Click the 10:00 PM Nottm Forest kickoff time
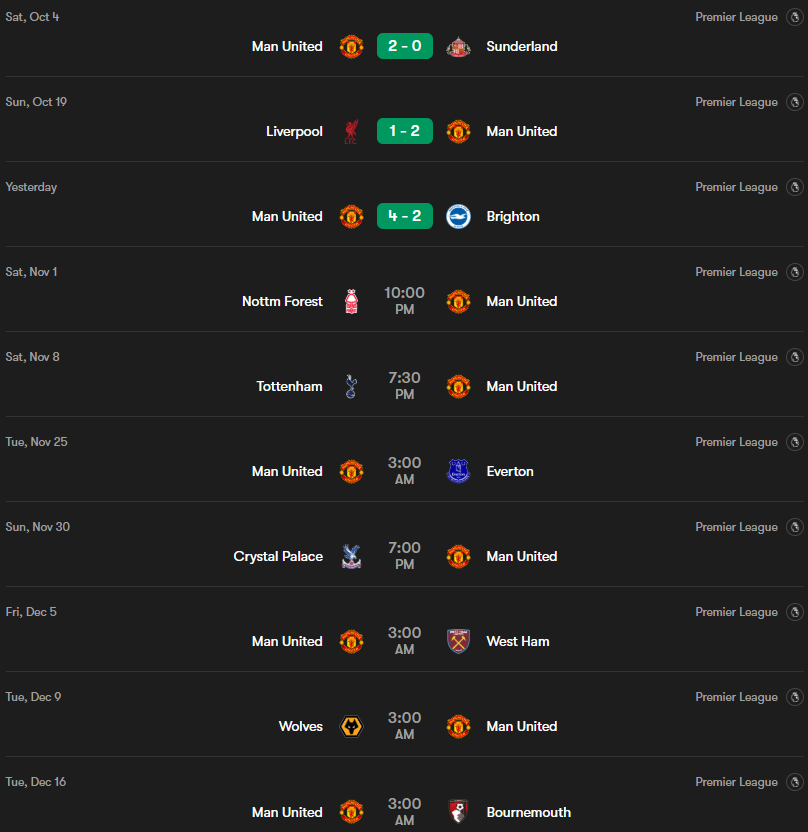The width and height of the screenshot is (808, 832). coord(405,301)
